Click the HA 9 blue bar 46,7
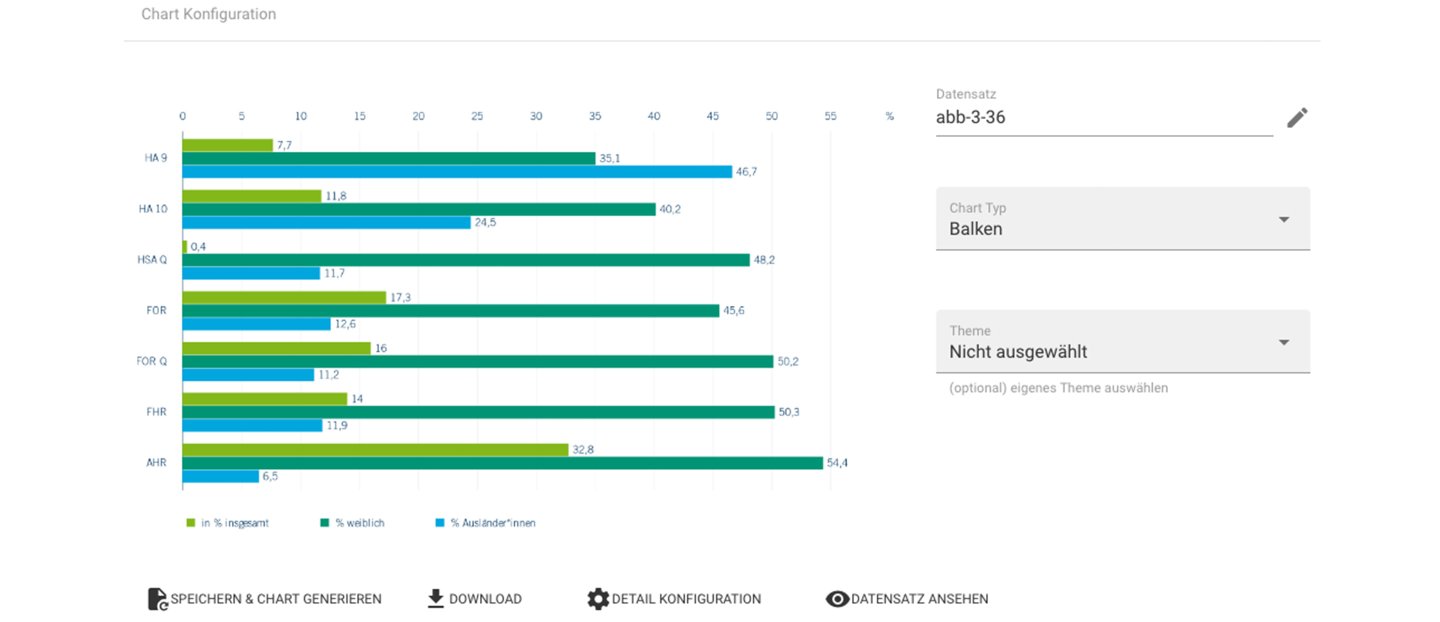 [x=457, y=172]
